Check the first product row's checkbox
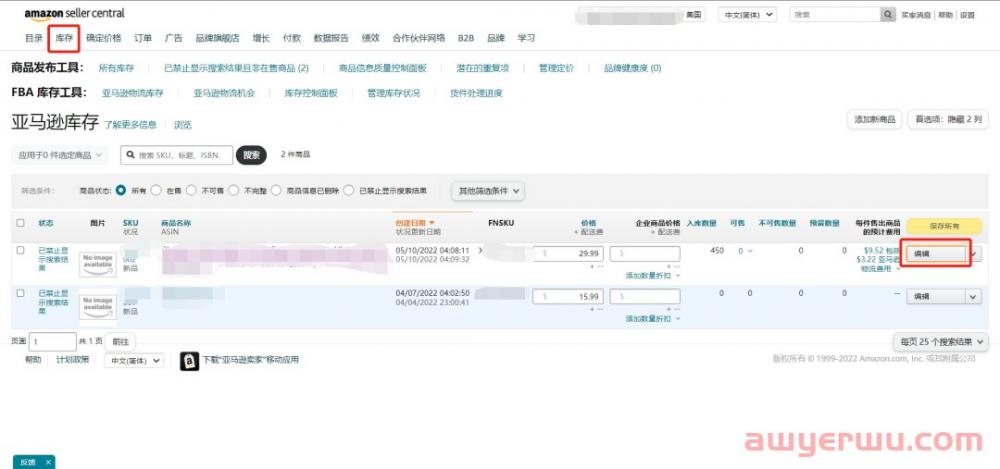The image size is (1000, 469). tap(21, 251)
